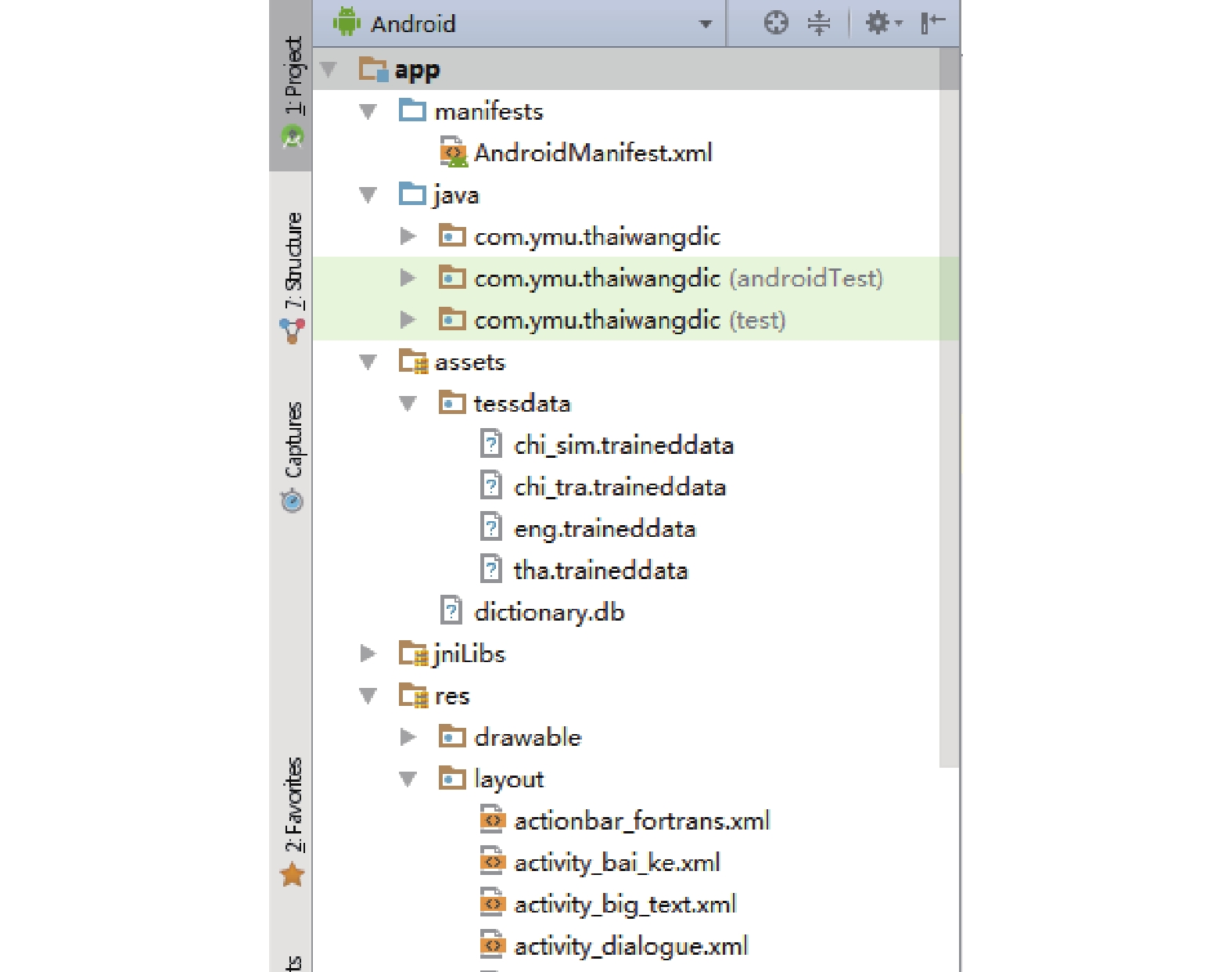1232x972 pixels.
Task: Click the manifests folder icon
Action: [x=412, y=110]
